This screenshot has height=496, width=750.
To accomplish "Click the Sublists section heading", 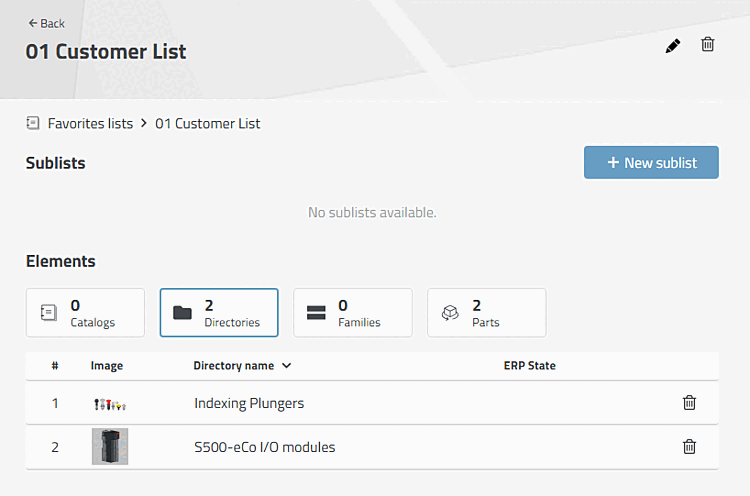I will pos(55,163).
